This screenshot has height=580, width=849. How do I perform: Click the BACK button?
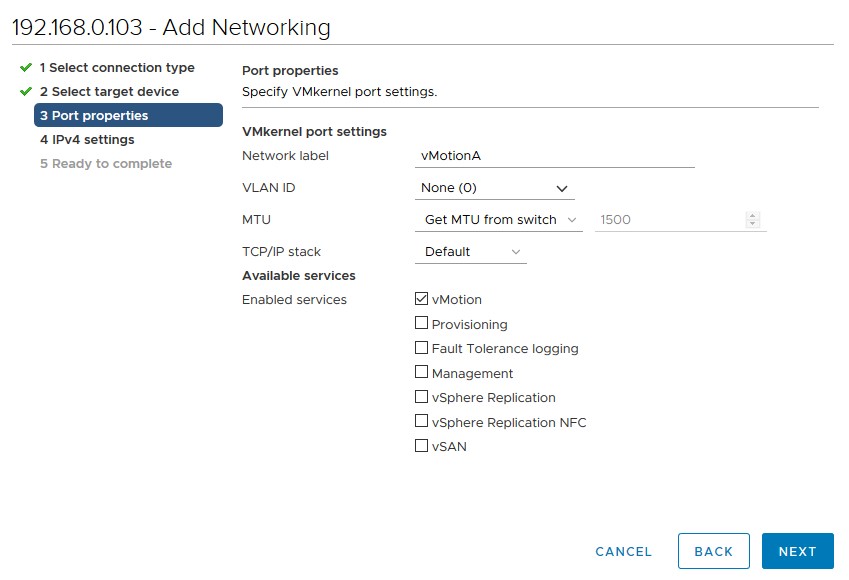click(x=714, y=551)
